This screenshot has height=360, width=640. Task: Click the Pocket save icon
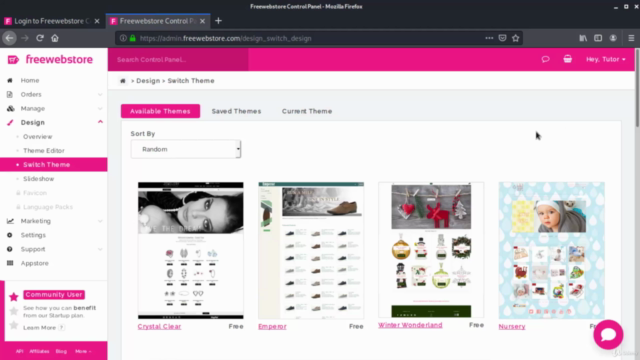(502, 38)
